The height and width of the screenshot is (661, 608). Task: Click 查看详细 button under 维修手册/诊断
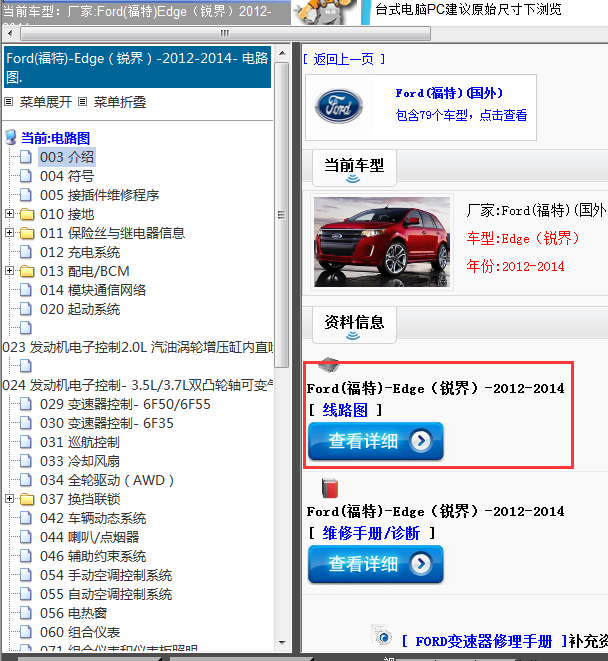pos(376,564)
